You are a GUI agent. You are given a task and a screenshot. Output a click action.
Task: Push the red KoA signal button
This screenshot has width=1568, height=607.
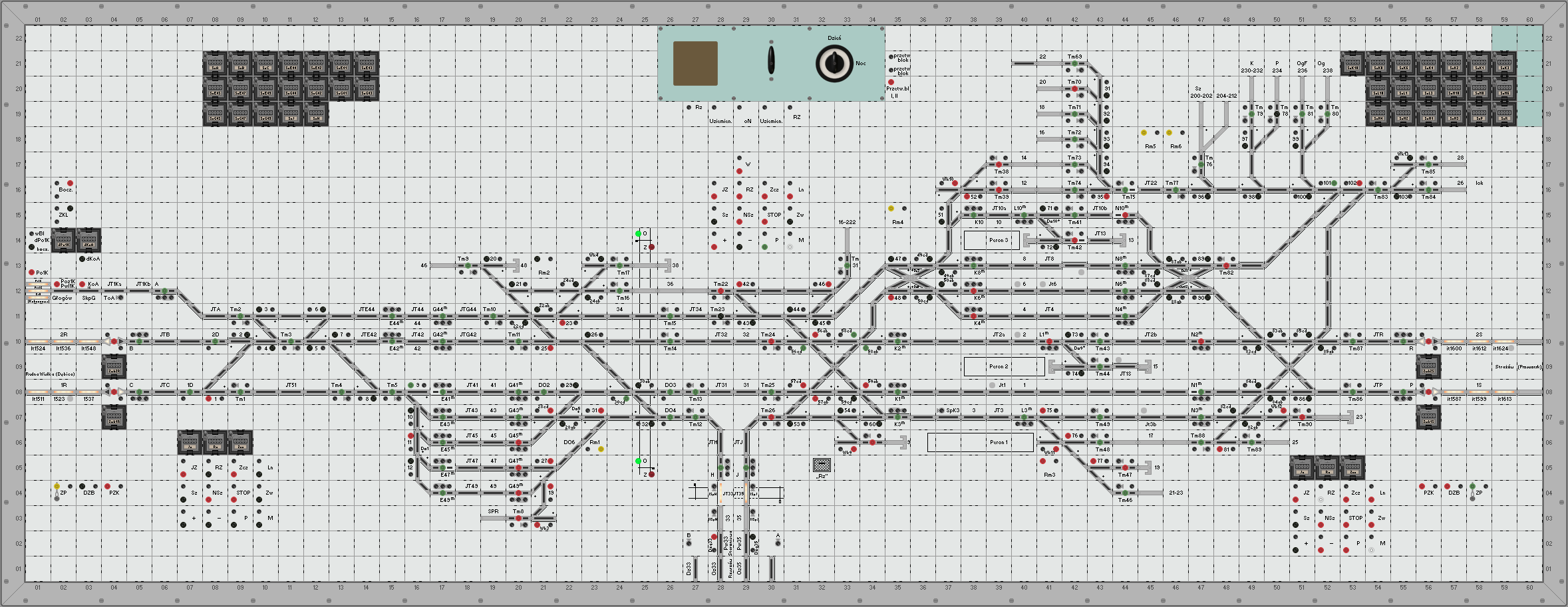(x=82, y=285)
